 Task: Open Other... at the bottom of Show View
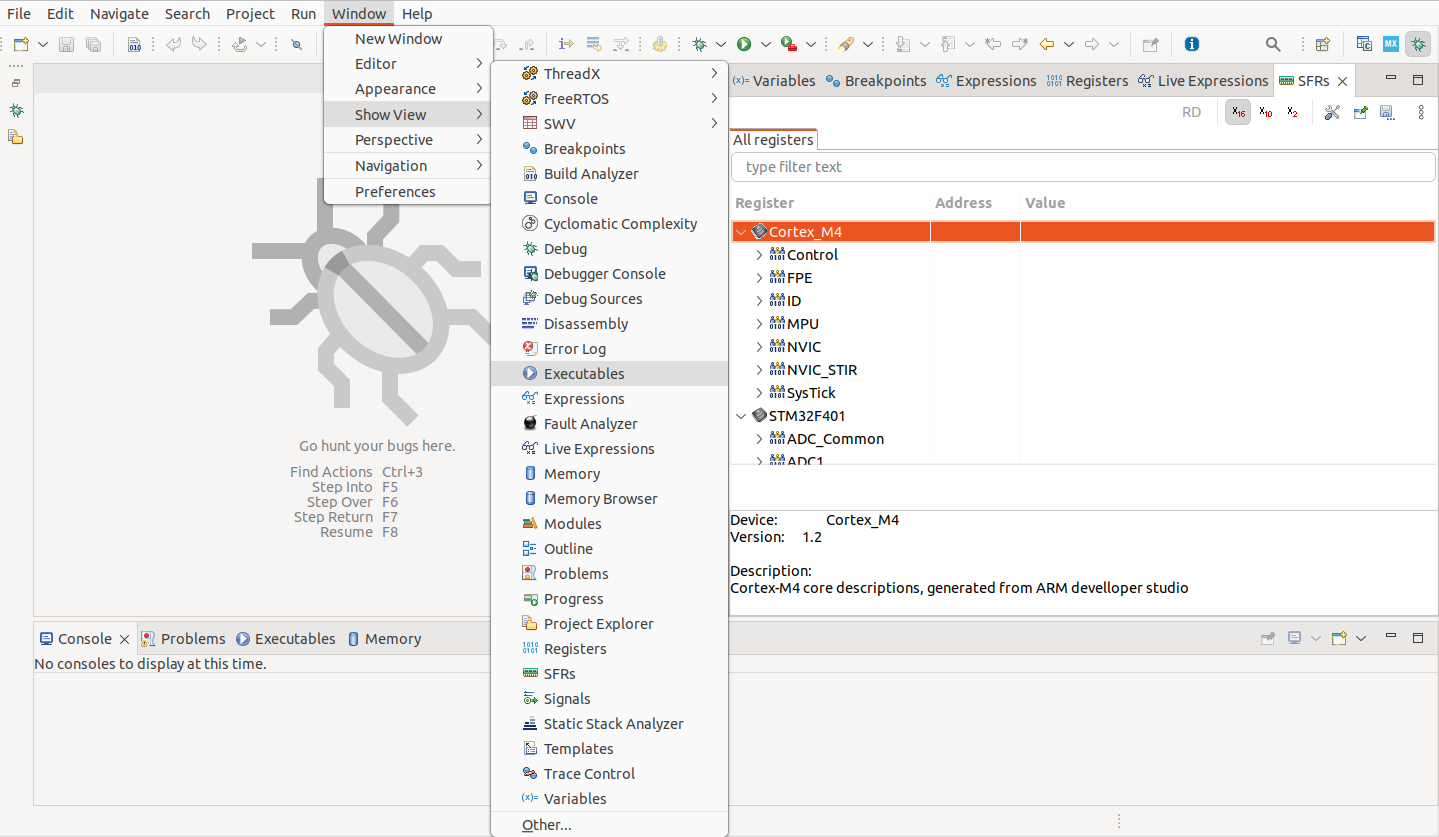[546, 824]
